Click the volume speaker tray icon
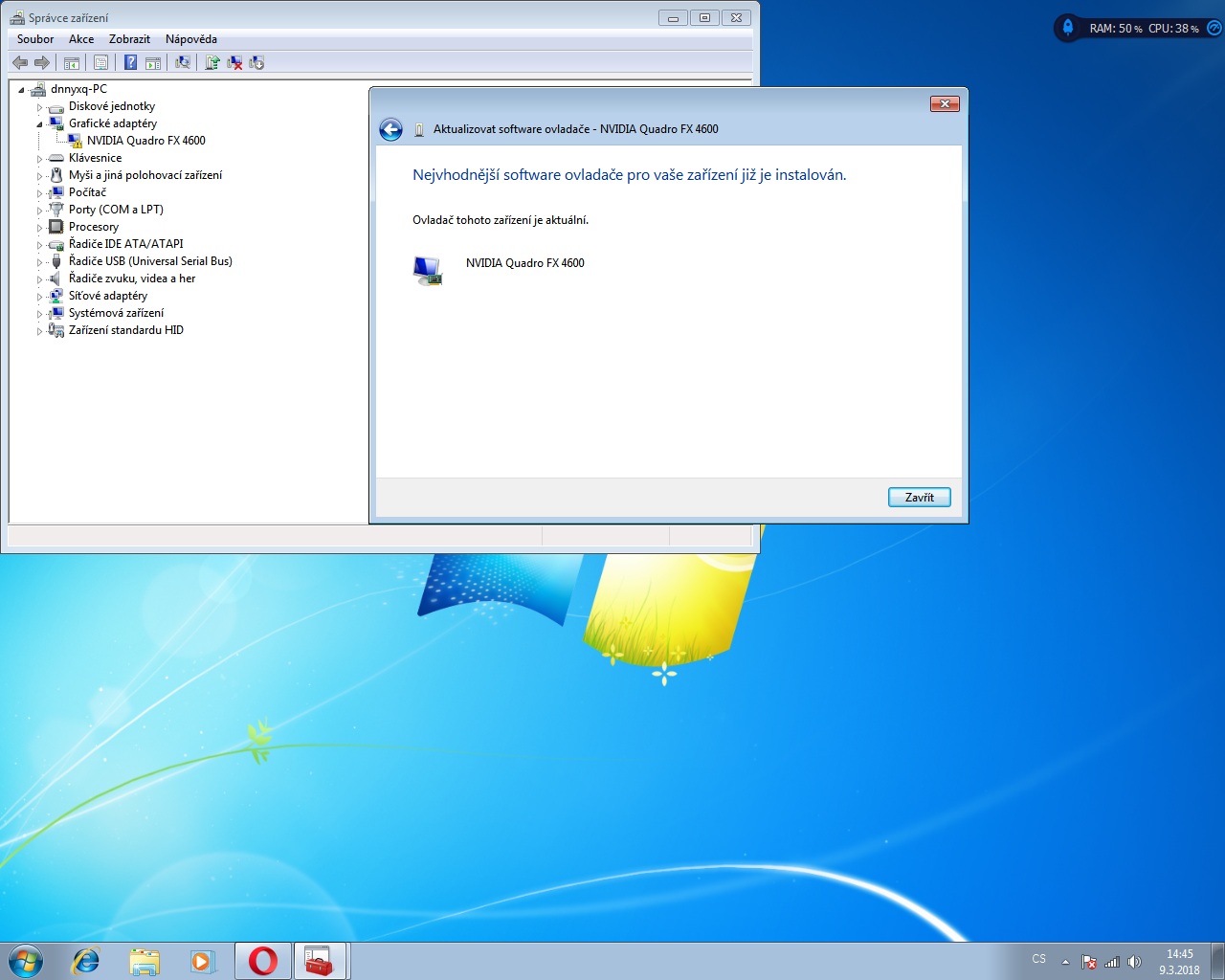 pyautogui.click(x=1134, y=962)
